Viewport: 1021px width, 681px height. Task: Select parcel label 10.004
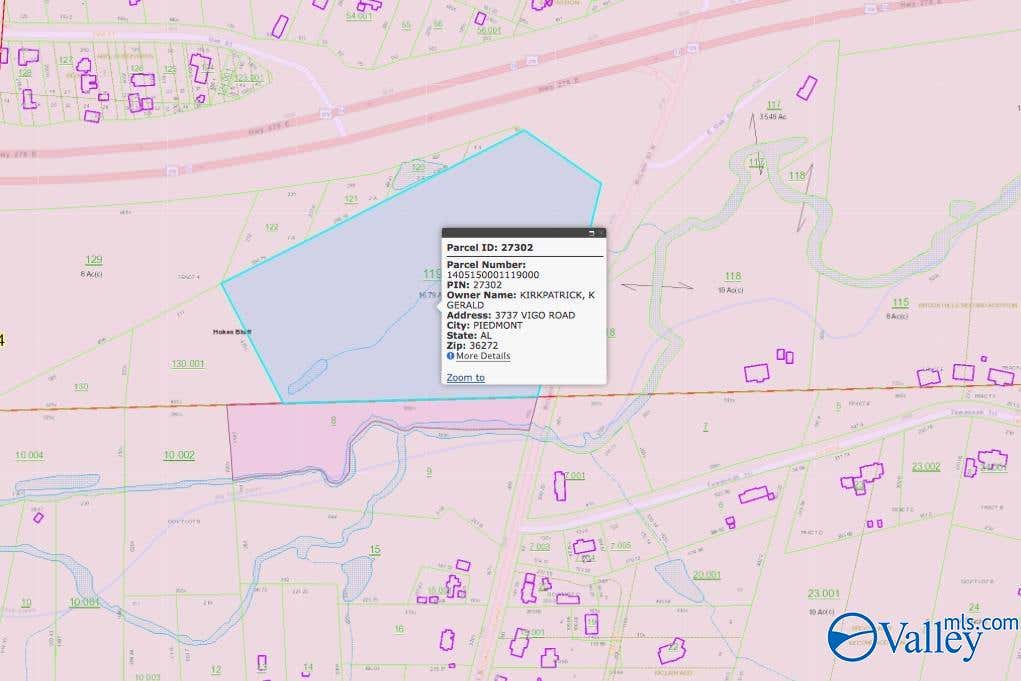29,455
